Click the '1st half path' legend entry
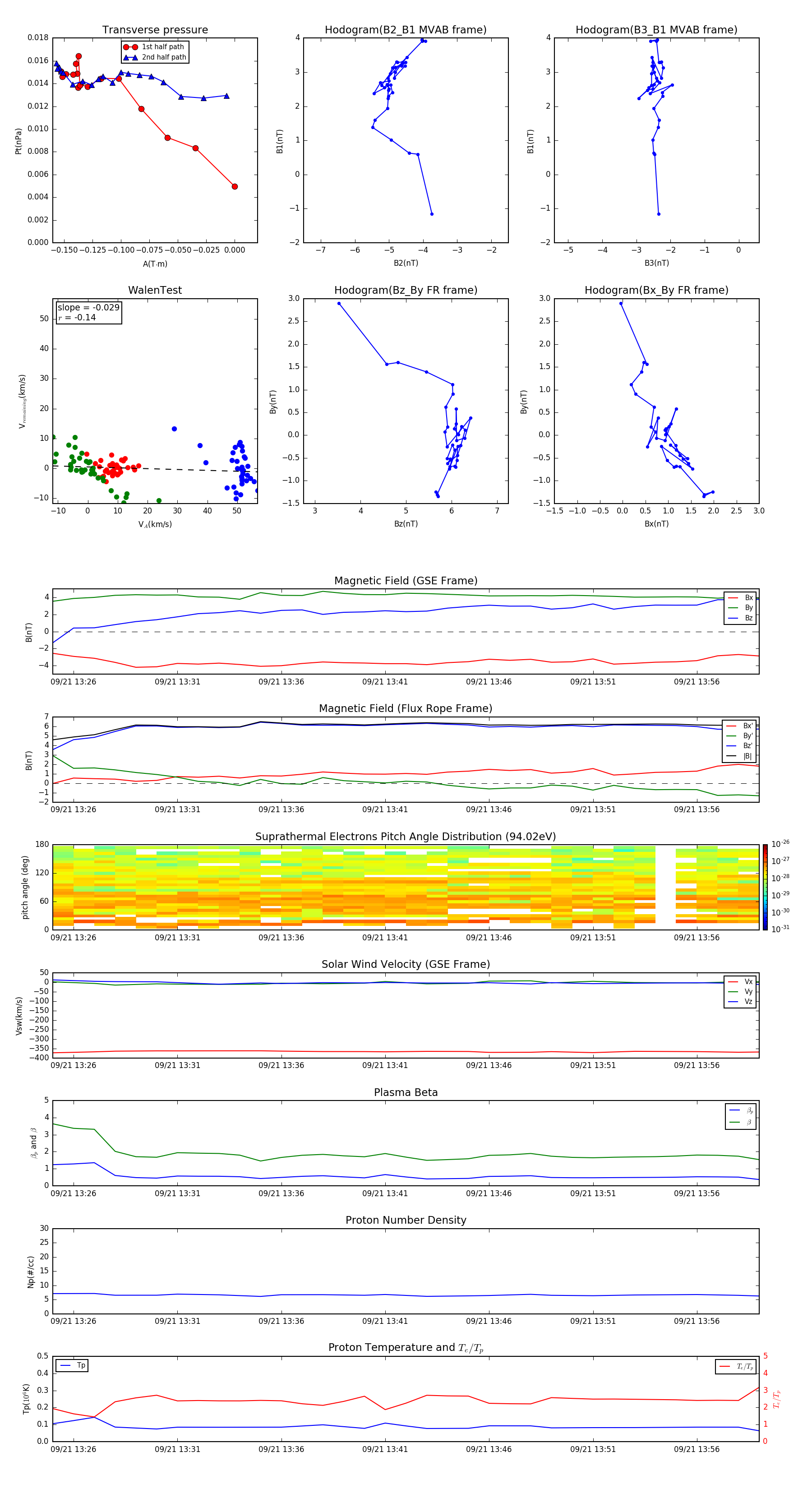 (155, 47)
